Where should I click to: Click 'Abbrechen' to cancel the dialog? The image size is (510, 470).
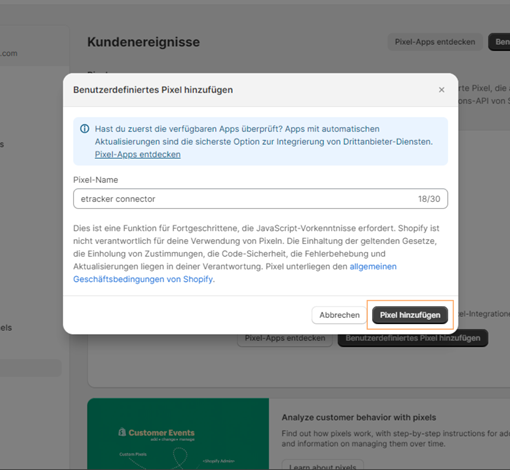pyautogui.click(x=339, y=315)
